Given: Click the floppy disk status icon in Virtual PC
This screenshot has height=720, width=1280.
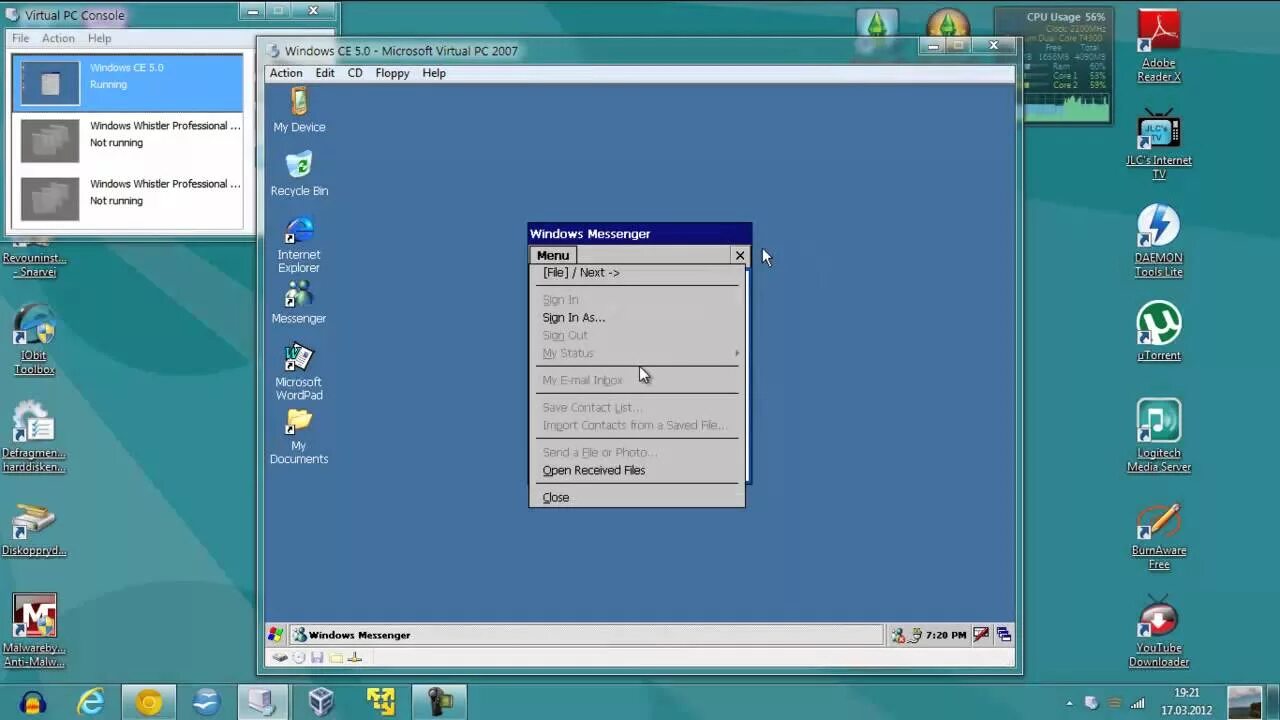Looking at the screenshot, I should tap(317, 657).
